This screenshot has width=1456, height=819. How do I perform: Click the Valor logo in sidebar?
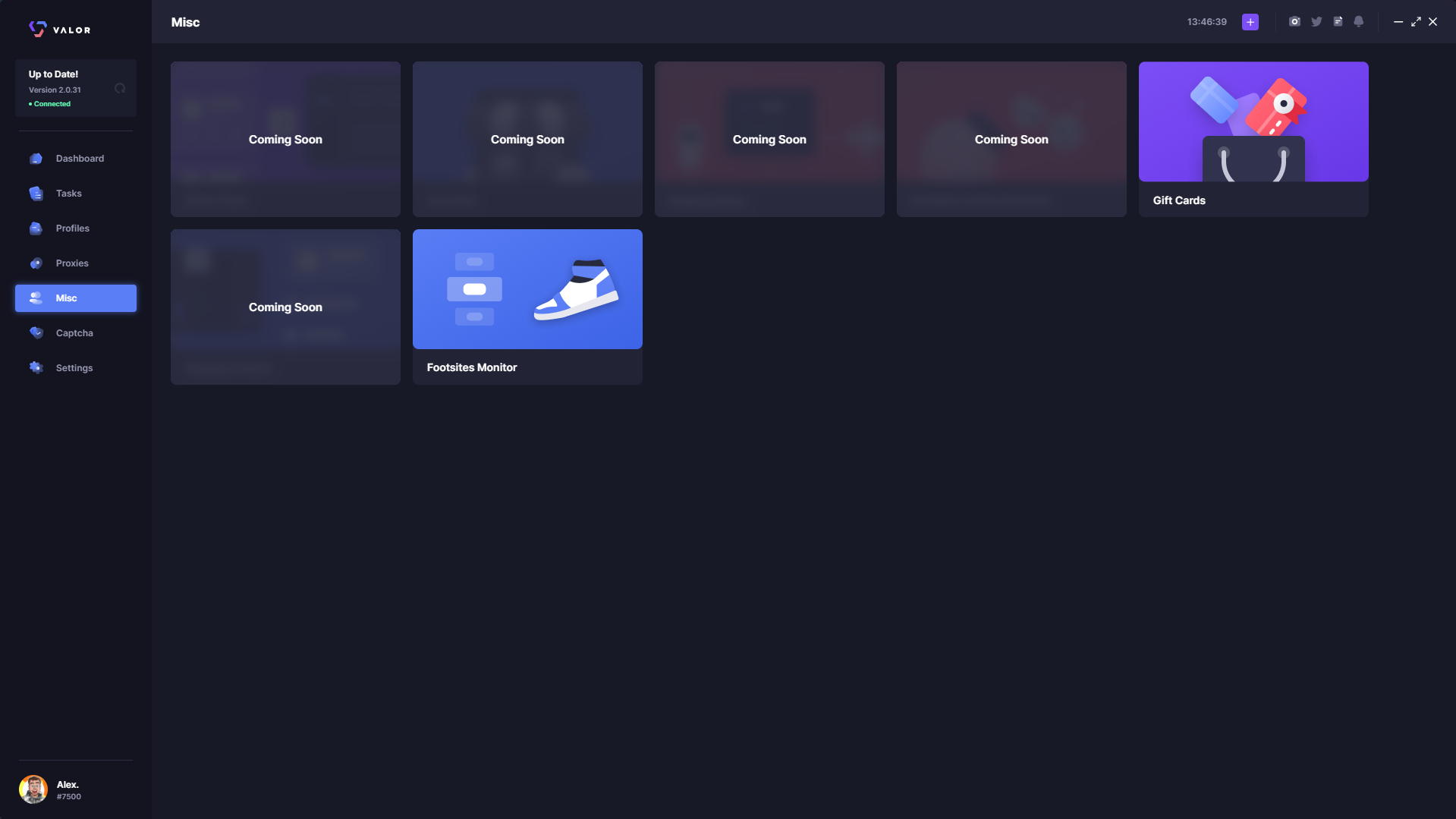59,30
